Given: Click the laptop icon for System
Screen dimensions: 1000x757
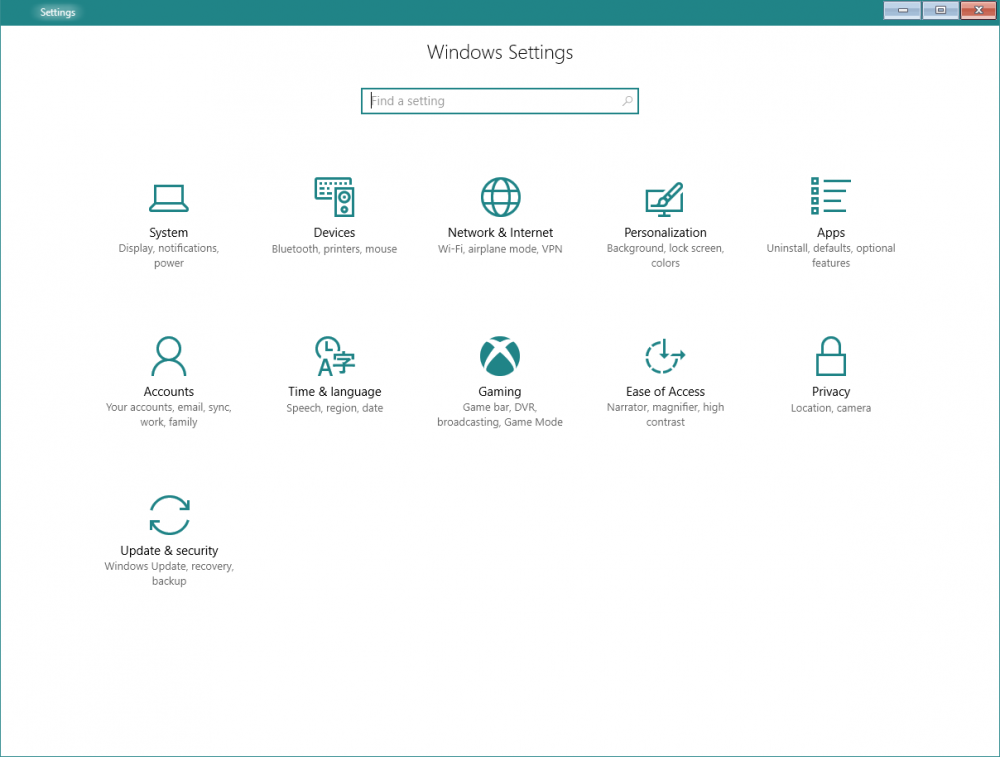Looking at the screenshot, I should coord(169,198).
